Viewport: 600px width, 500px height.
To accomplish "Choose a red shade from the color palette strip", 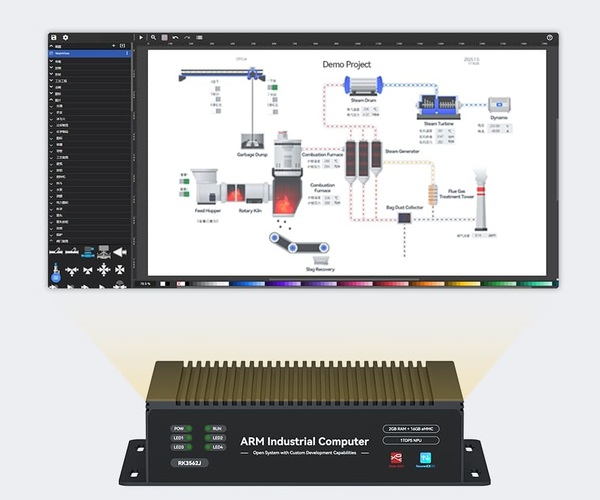I will pos(390,284).
